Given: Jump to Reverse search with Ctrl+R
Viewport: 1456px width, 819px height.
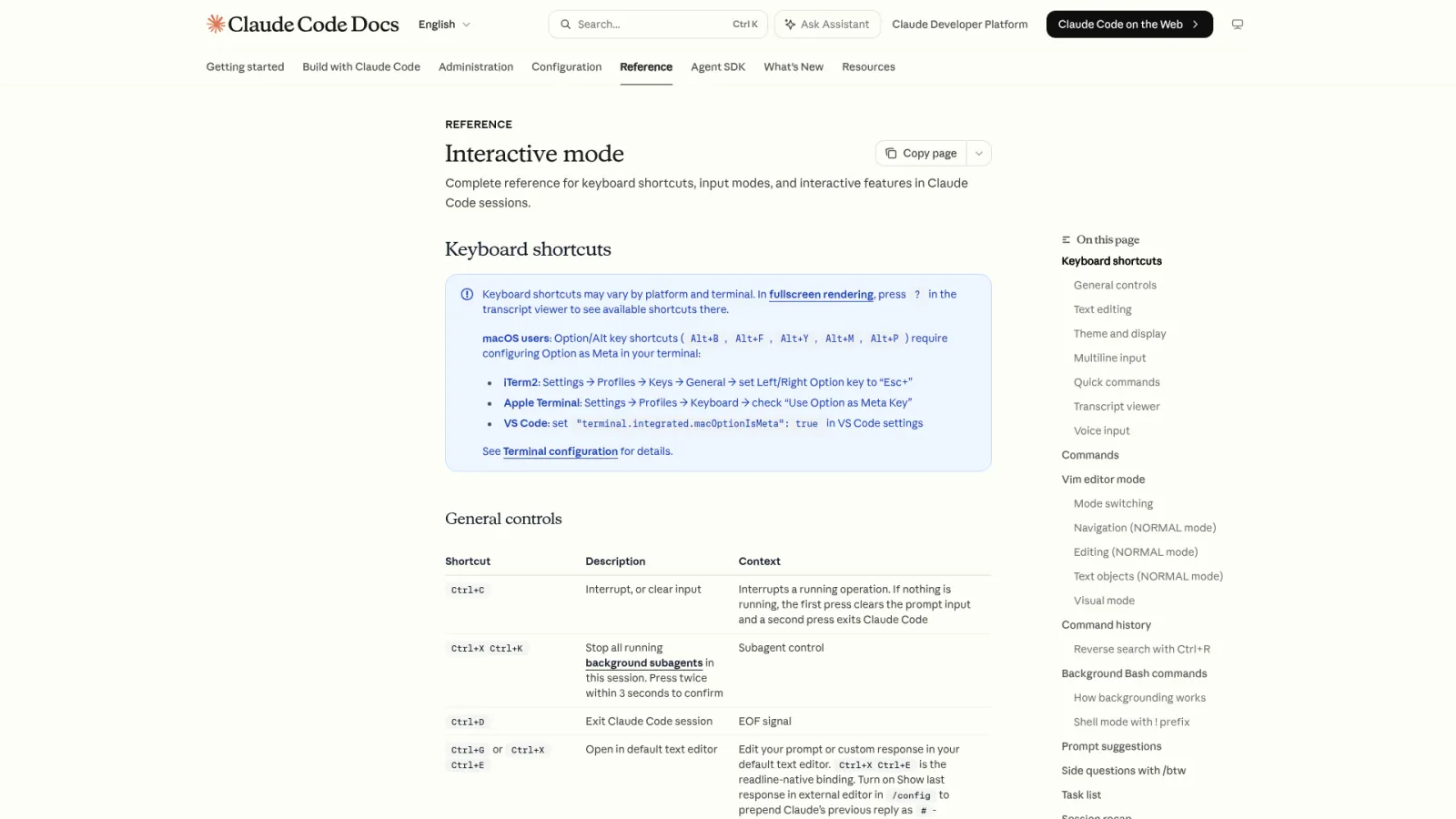Looking at the screenshot, I should click(x=1141, y=650).
